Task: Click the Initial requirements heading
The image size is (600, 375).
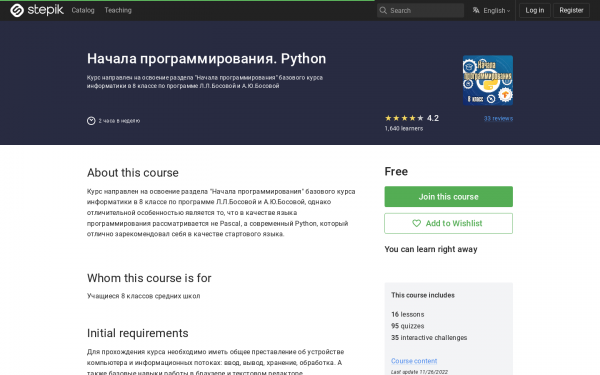Action: (138, 333)
